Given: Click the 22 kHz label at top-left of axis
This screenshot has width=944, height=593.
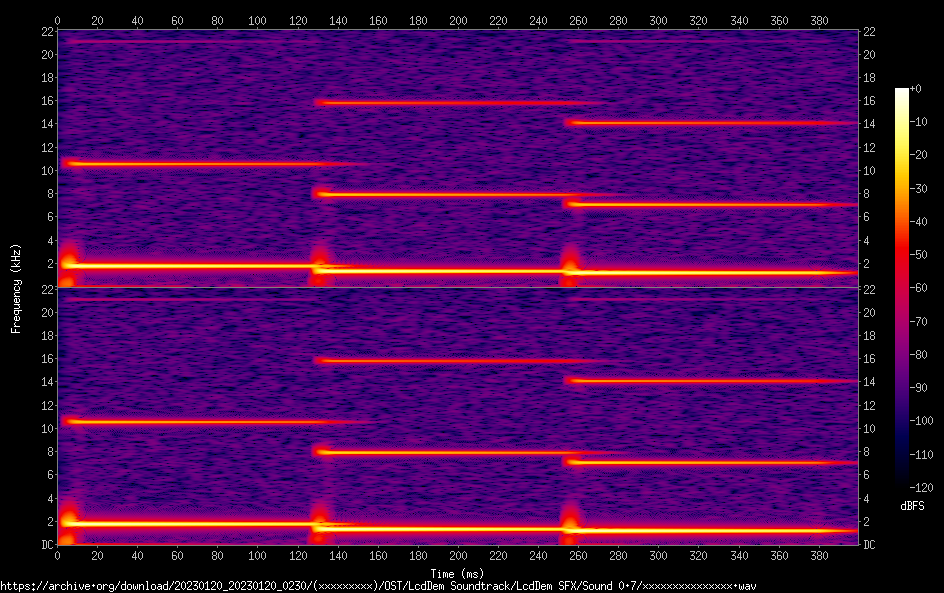Looking at the screenshot, I should tap(47, 31).
